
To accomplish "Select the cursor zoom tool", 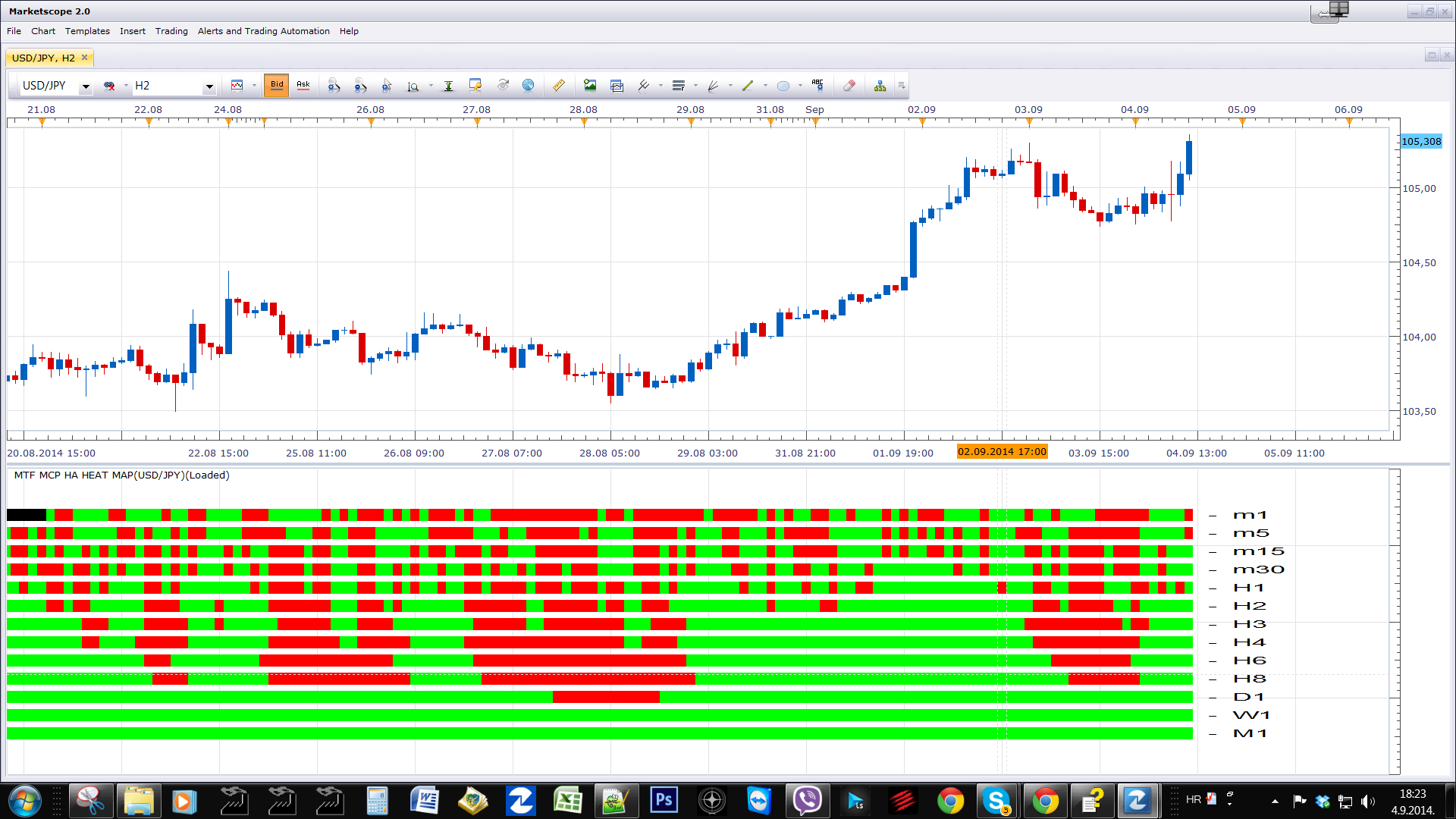I will pos(387,86).
